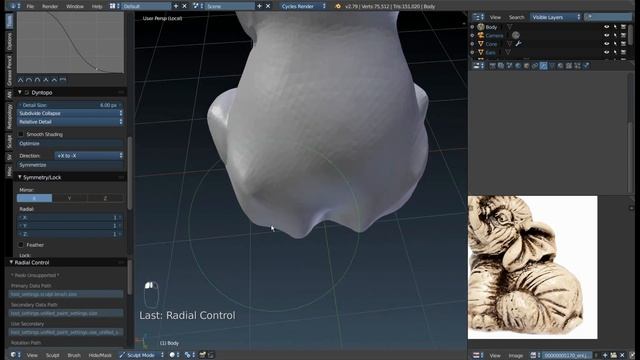The width and height of the screenshot is (640, 360).
Task: Open the screen layout browse icon
Action: tap(115, 6)
